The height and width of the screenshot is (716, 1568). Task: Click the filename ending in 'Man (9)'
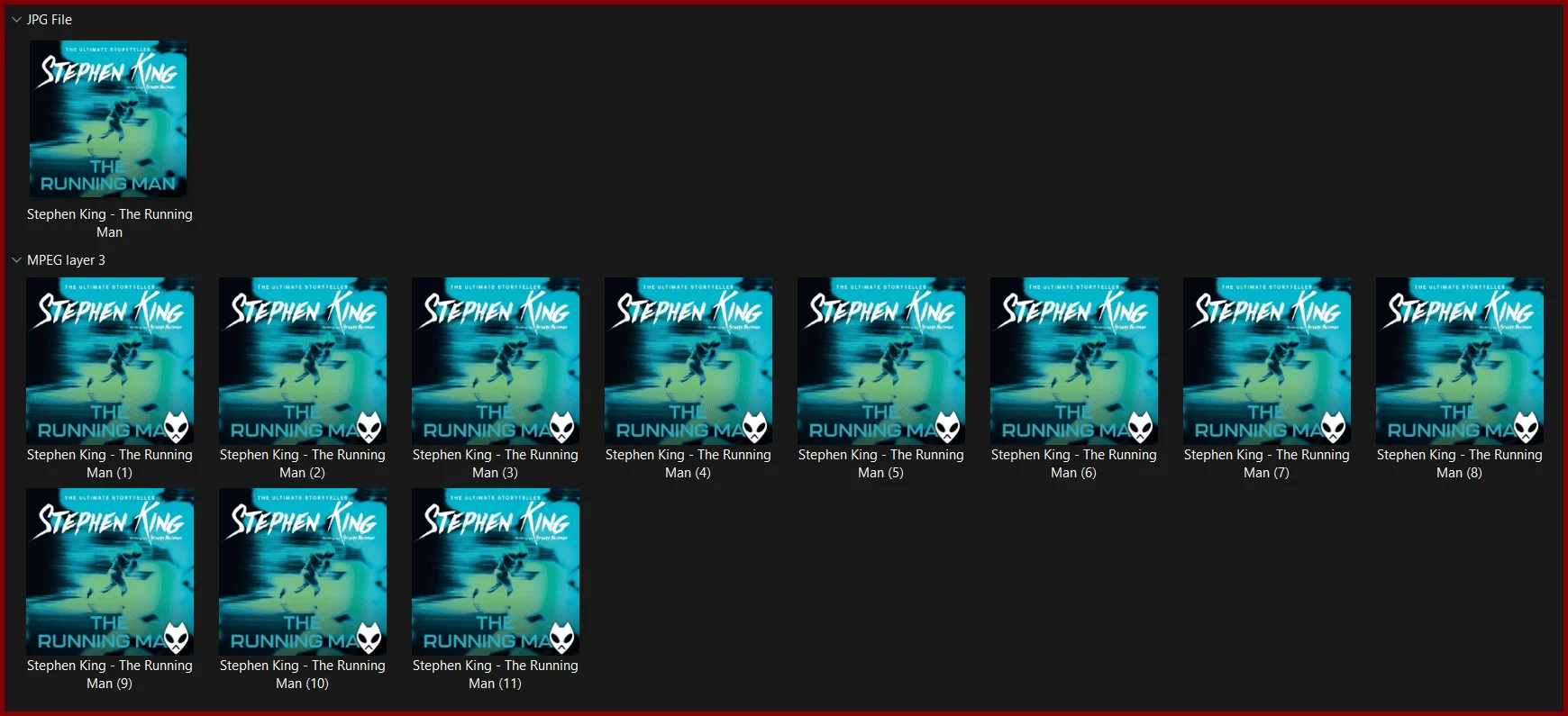pos(110,675)
